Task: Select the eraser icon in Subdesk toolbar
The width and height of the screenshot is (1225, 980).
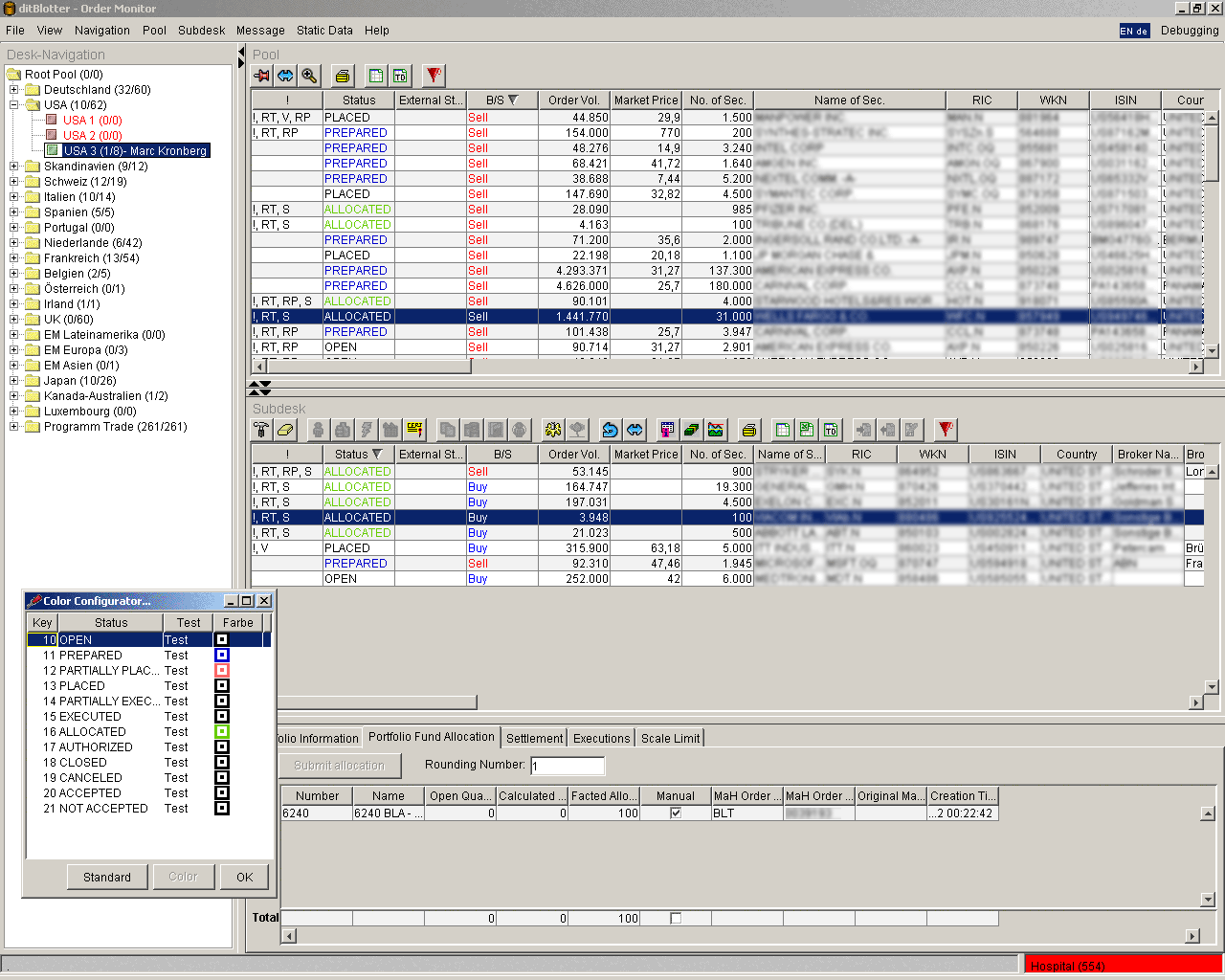Action: pos(285,430)
